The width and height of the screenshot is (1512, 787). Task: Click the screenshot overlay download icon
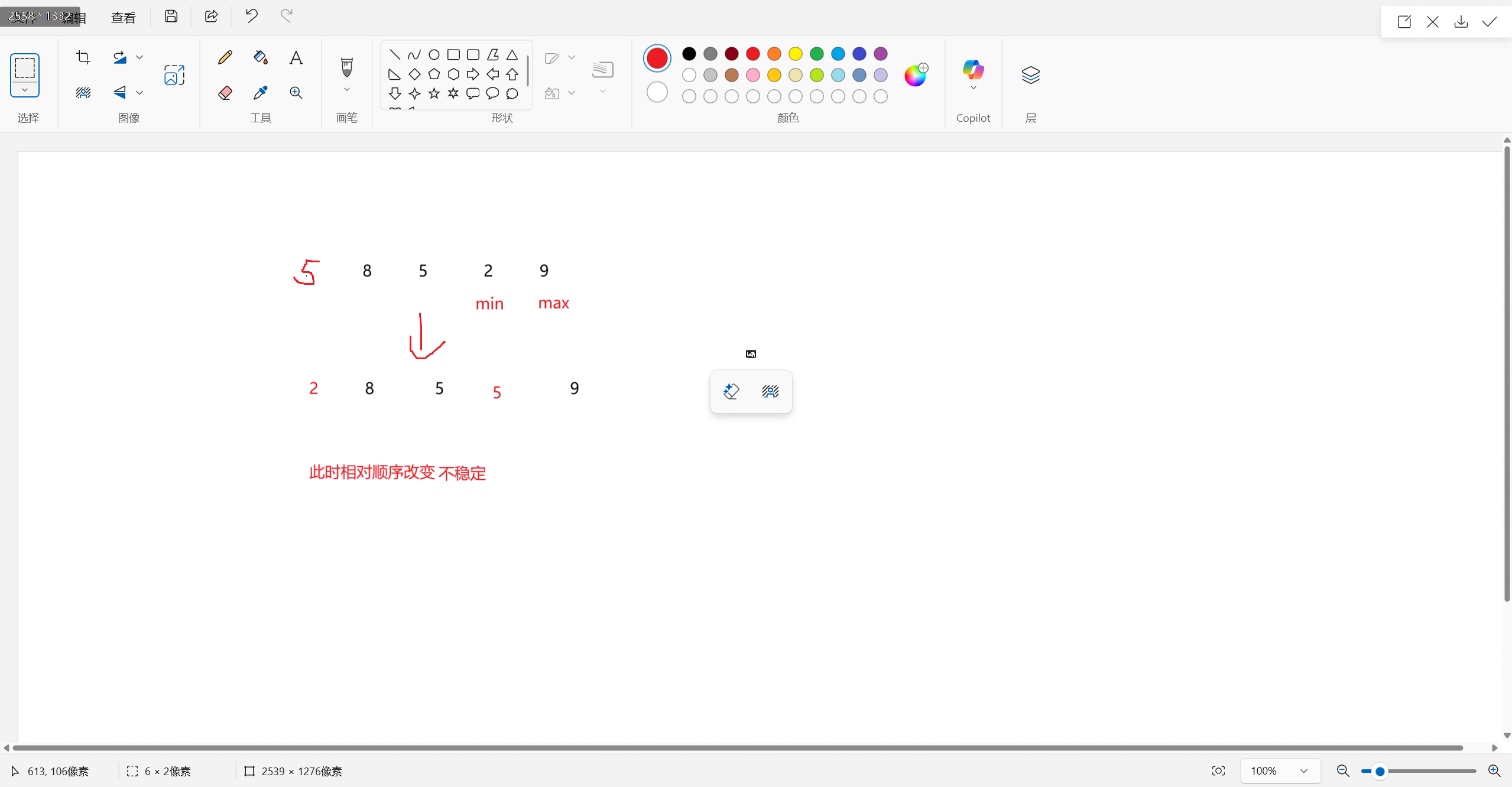1461,22
